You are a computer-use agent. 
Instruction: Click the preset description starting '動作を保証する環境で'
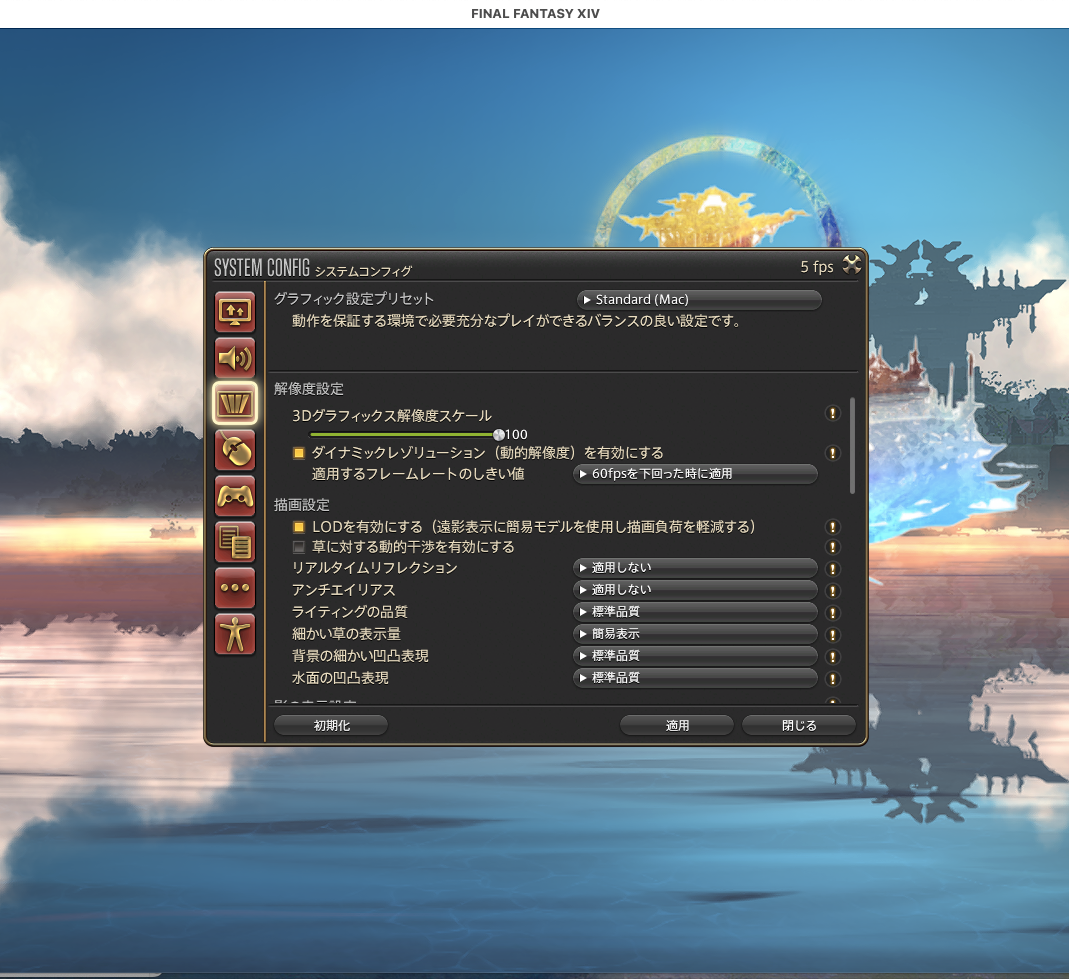(x=517, y=320)
